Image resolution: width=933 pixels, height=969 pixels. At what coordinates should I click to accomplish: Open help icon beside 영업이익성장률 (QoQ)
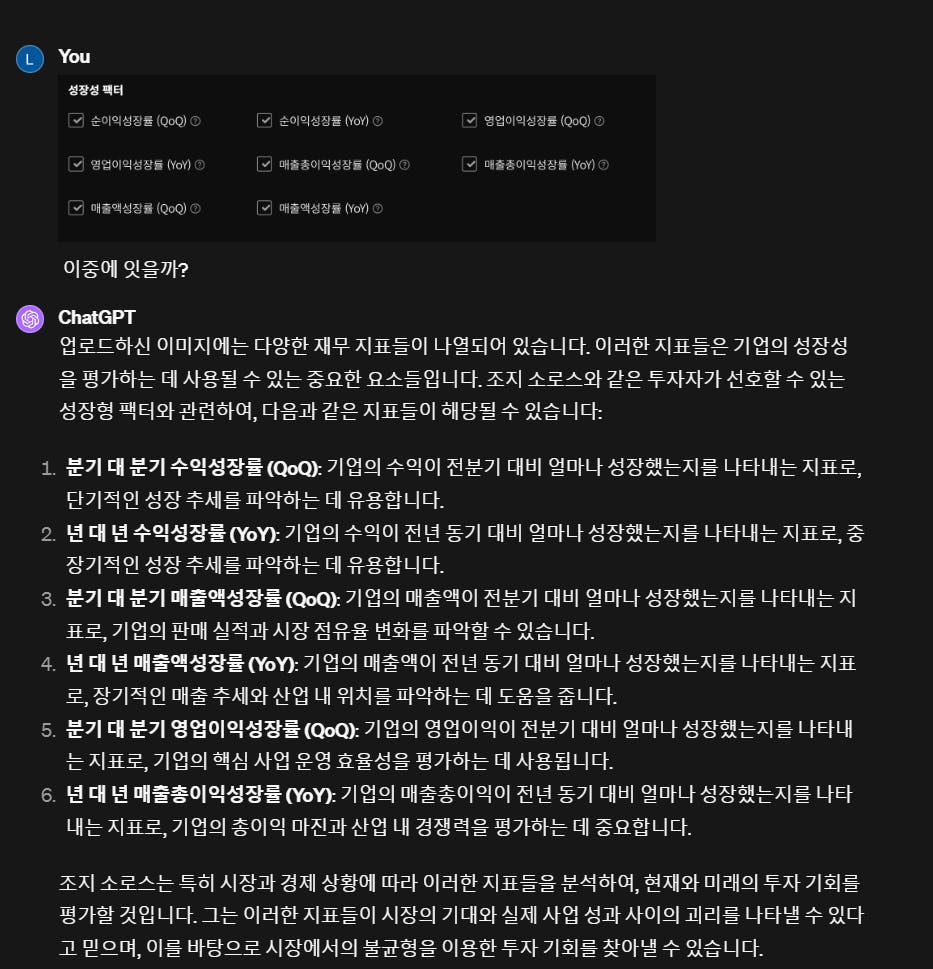pos(599,121)
